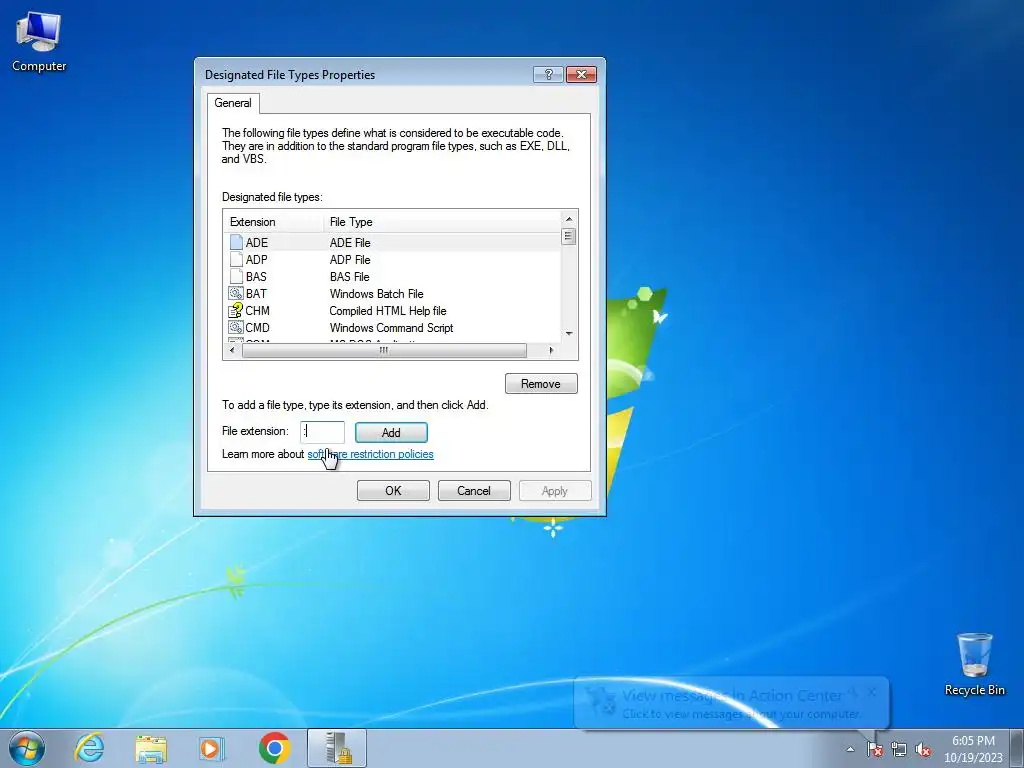Open the Computer desktop icon
The image size is (1024, 768).
39,42
